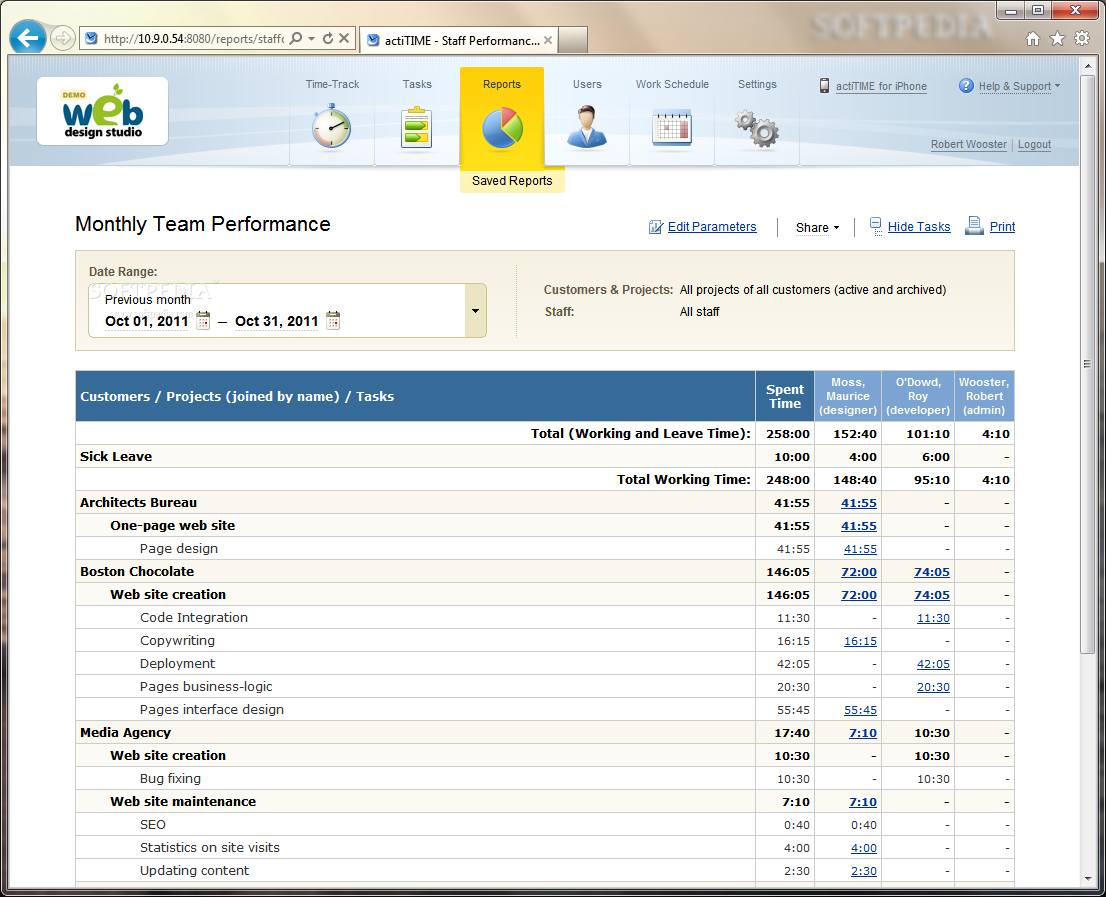Click the Edit Parameters link
This screenshot has height=897, width=1106.
[711, 227]
